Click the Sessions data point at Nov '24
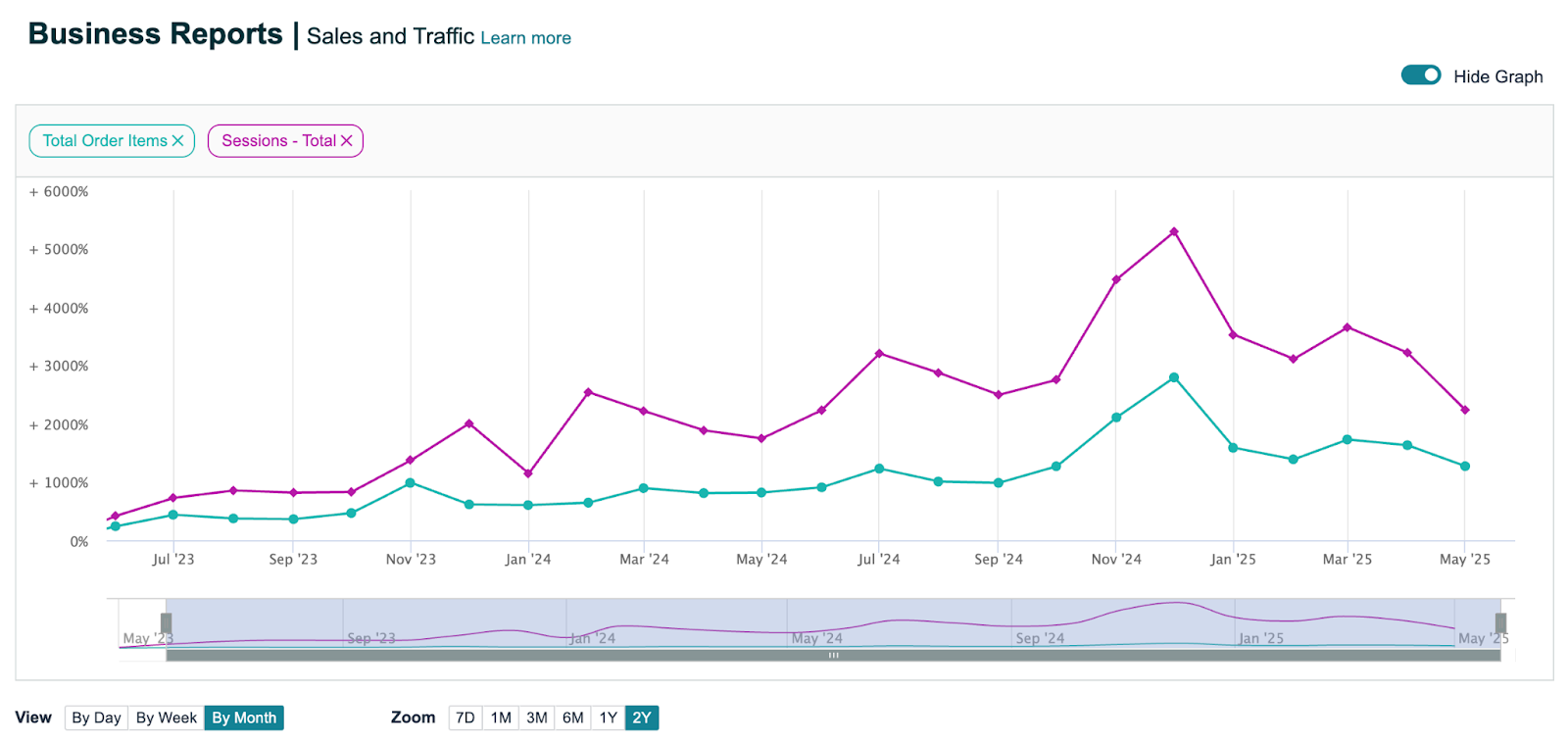Viewport: 1568px width, 743px height. [x=1116, y=280]
